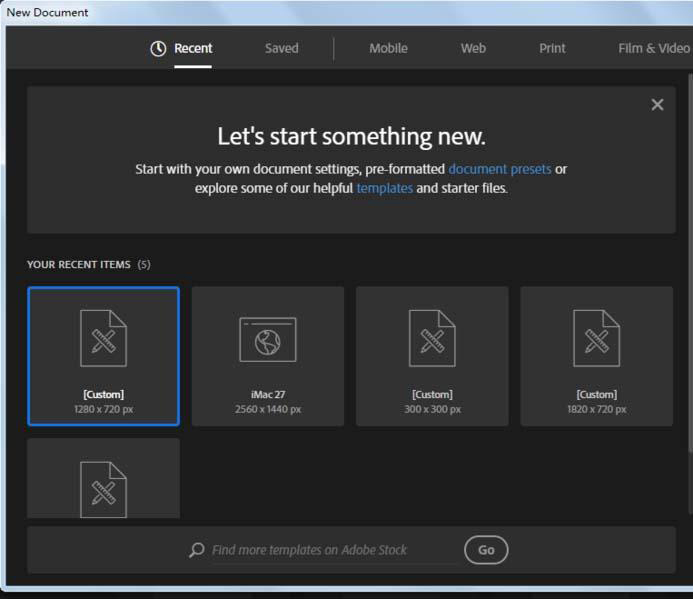This screenshot has height=599, width=693.
Task: Switch to the Recent tab
Action: 193,48
